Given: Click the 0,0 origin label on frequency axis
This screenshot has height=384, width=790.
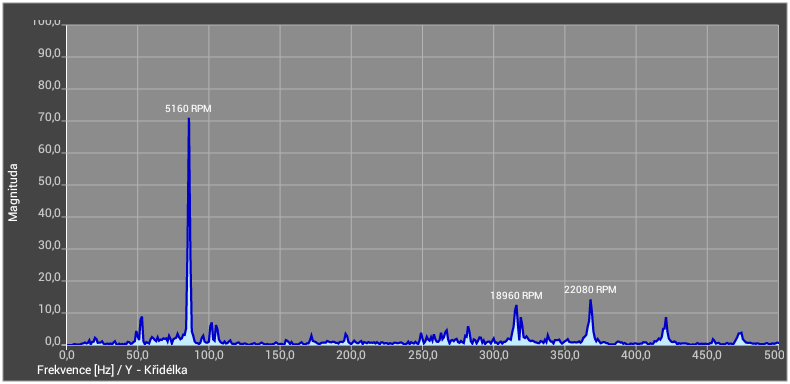Looking at the screenshot, I should pyautogui.click(x=67, y=356).
